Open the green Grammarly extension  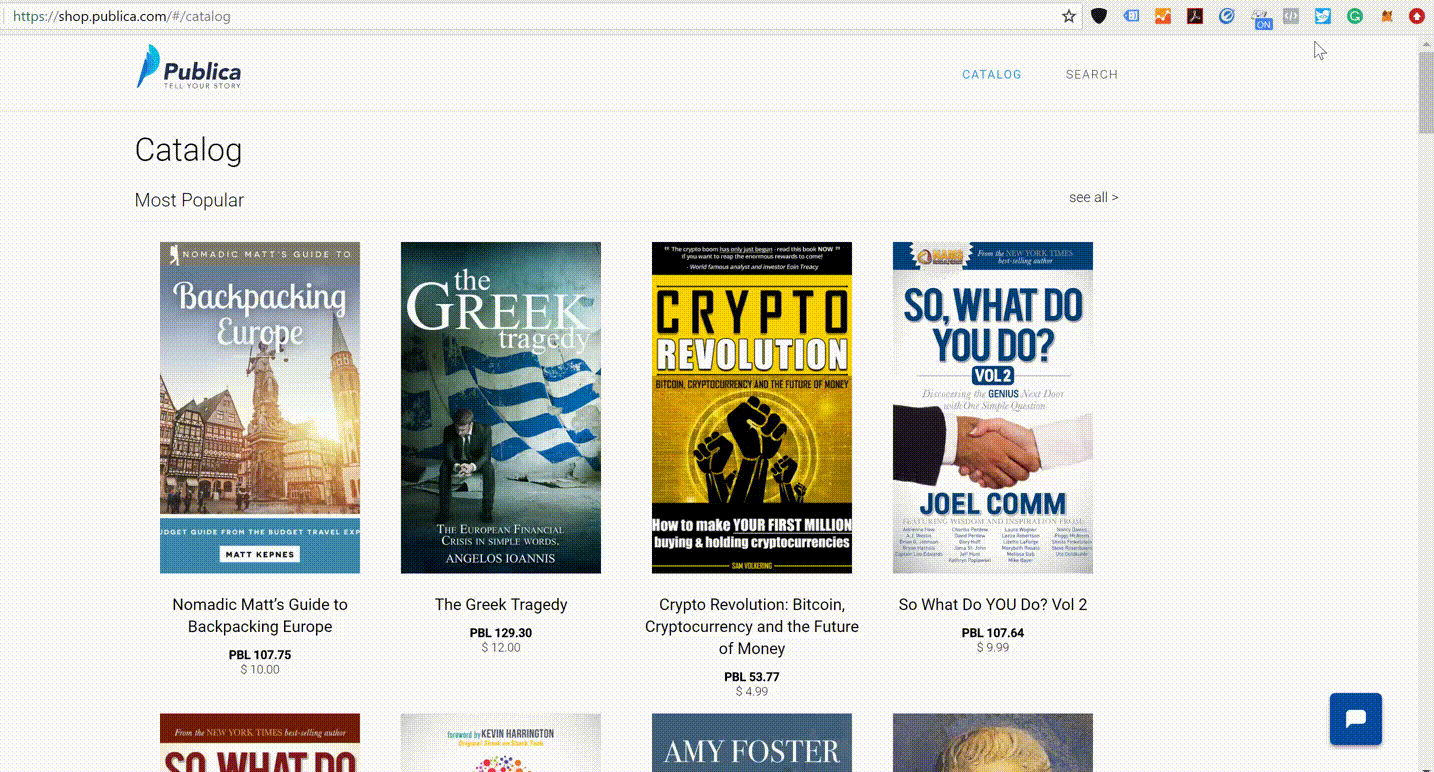[1355, 16]
